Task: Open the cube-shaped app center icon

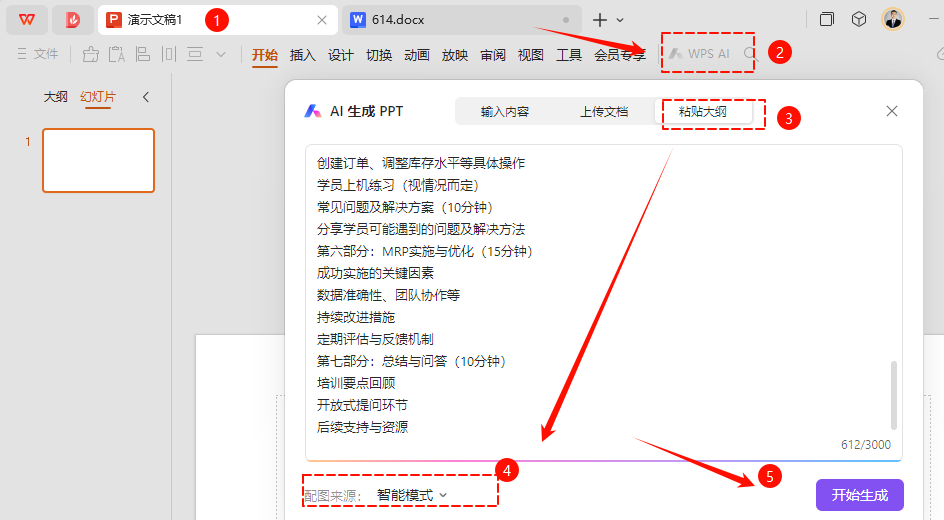Action: point(859,20)
